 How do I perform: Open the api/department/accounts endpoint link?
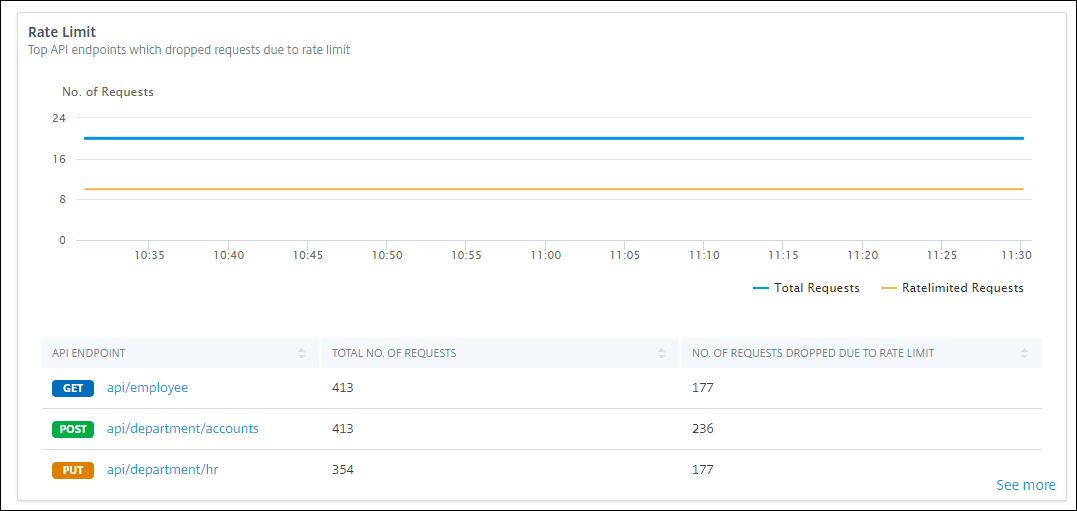click(182, 429)
